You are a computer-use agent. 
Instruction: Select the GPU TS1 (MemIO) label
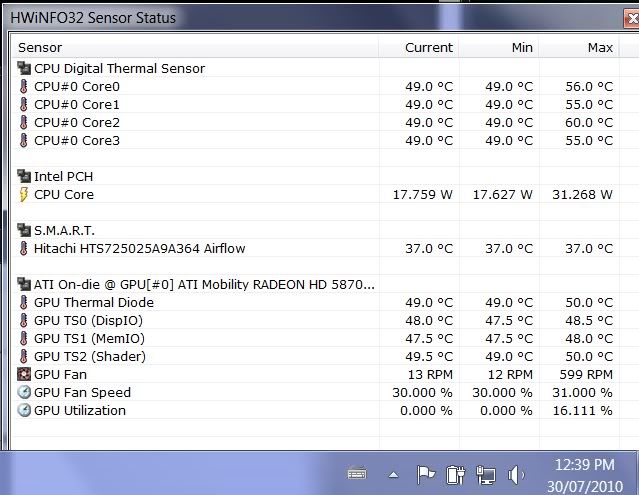89,338
